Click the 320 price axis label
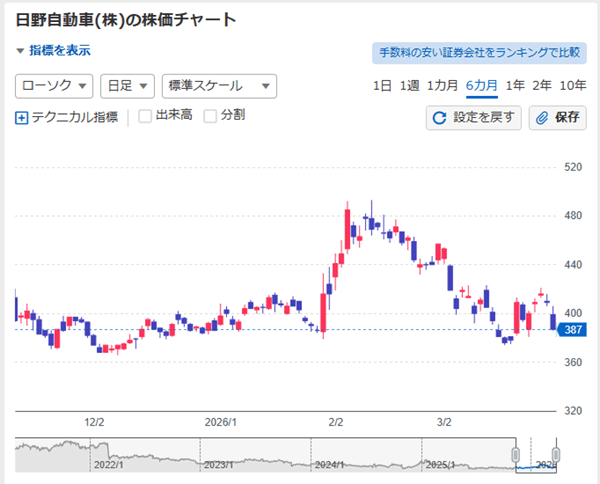The image size is (600, 484). click(x=573, y=411)
